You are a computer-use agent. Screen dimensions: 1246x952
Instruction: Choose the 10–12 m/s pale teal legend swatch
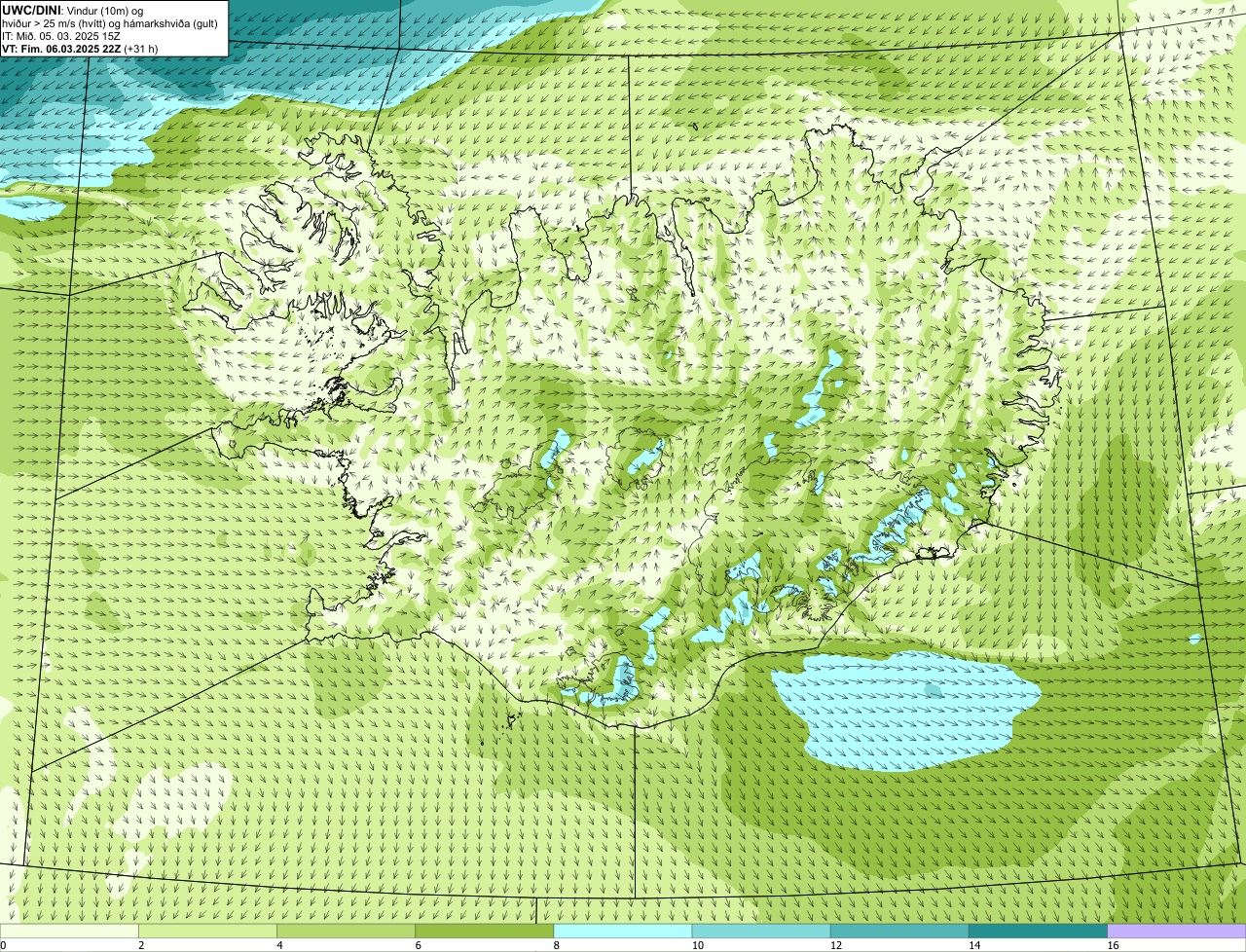click(x=761, y=931)
